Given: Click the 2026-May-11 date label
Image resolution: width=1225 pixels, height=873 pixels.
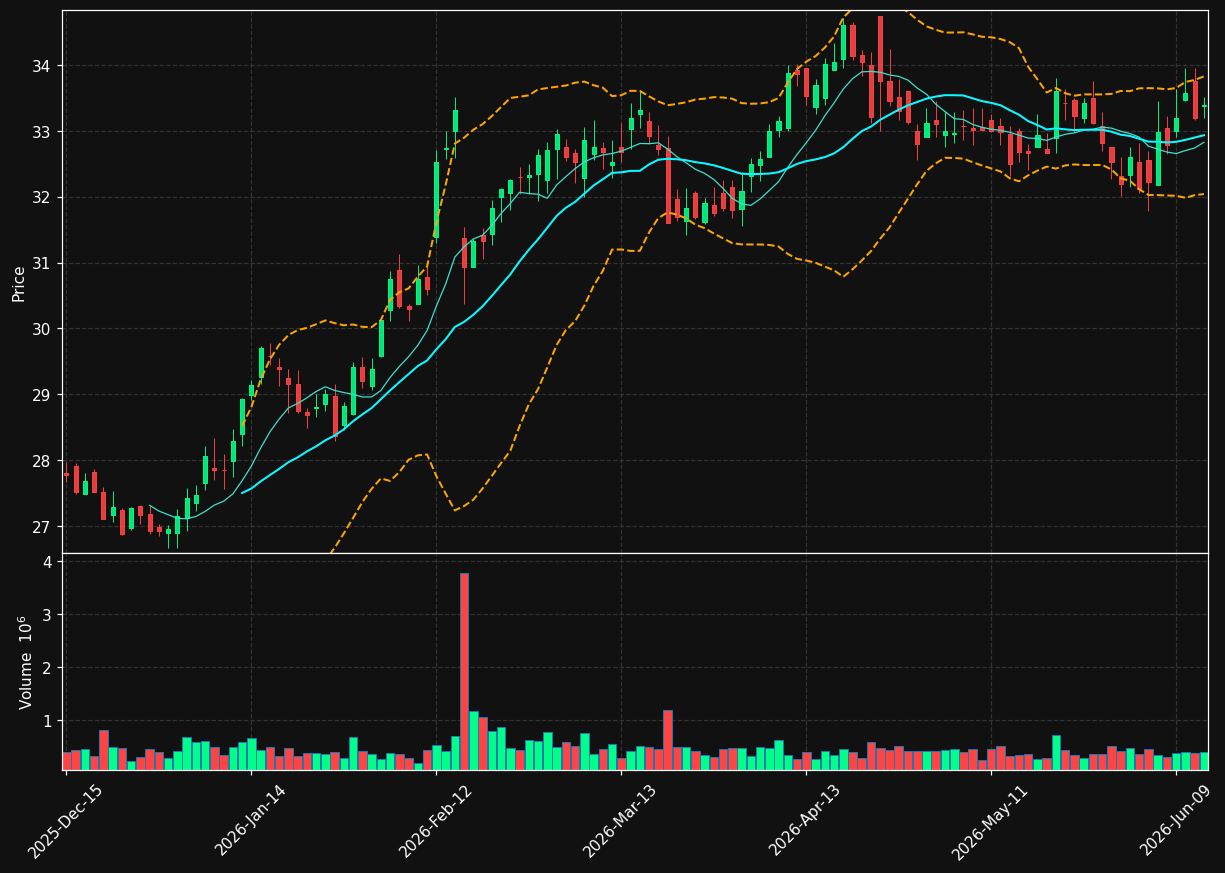Looking at the screenshot, I should 989,821.
